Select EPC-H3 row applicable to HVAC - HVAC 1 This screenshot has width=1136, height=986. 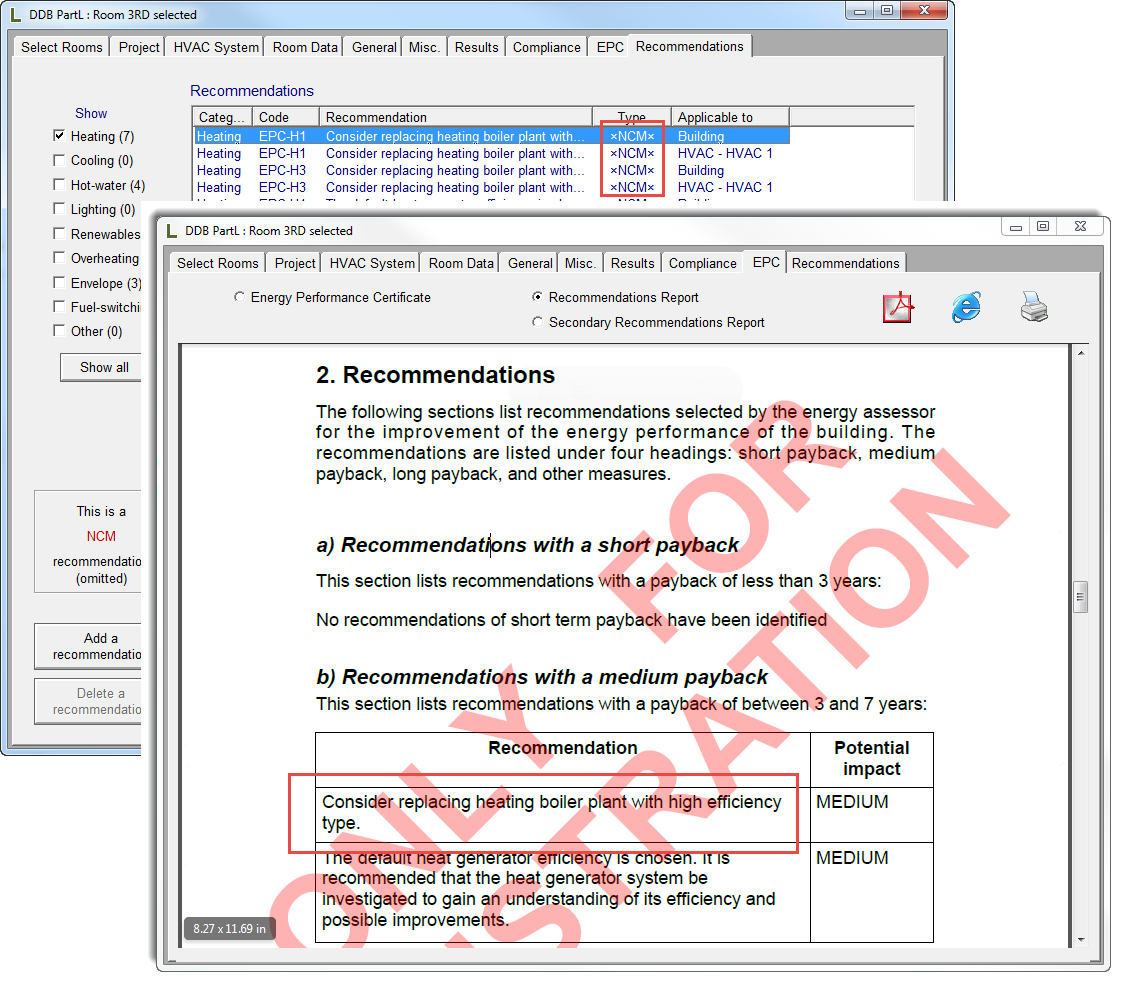click(x=491, y=187)
